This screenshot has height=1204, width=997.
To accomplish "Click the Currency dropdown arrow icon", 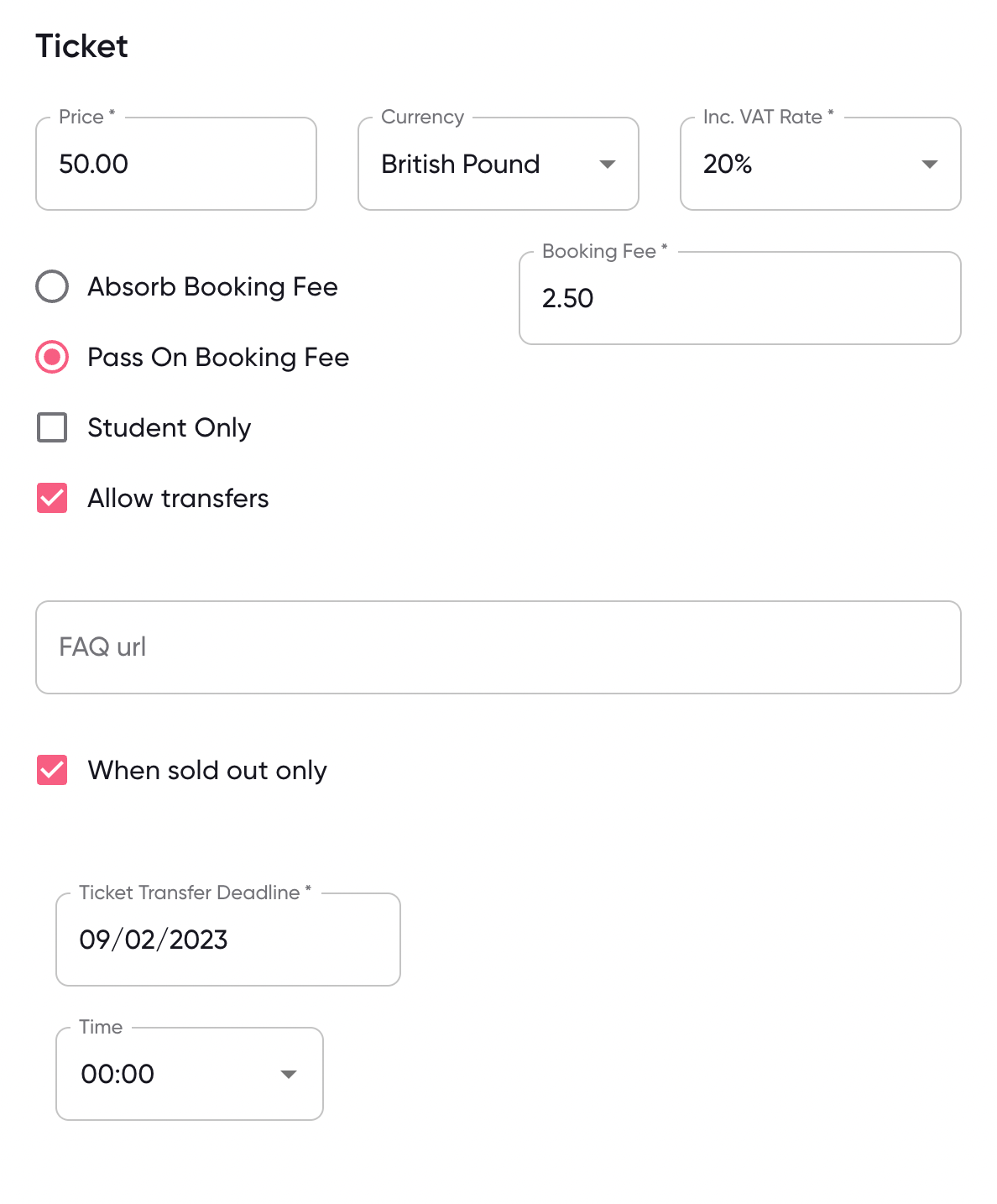I will [x=608, y=165].
